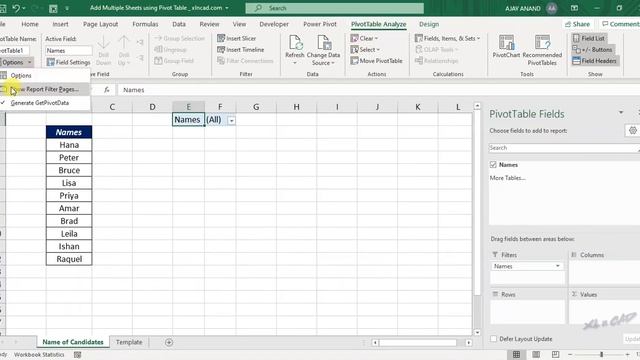The height and width of the screenshot is (360, 640).
Task: Click the formula bar showing Names
Action: (x=378, y=90)
